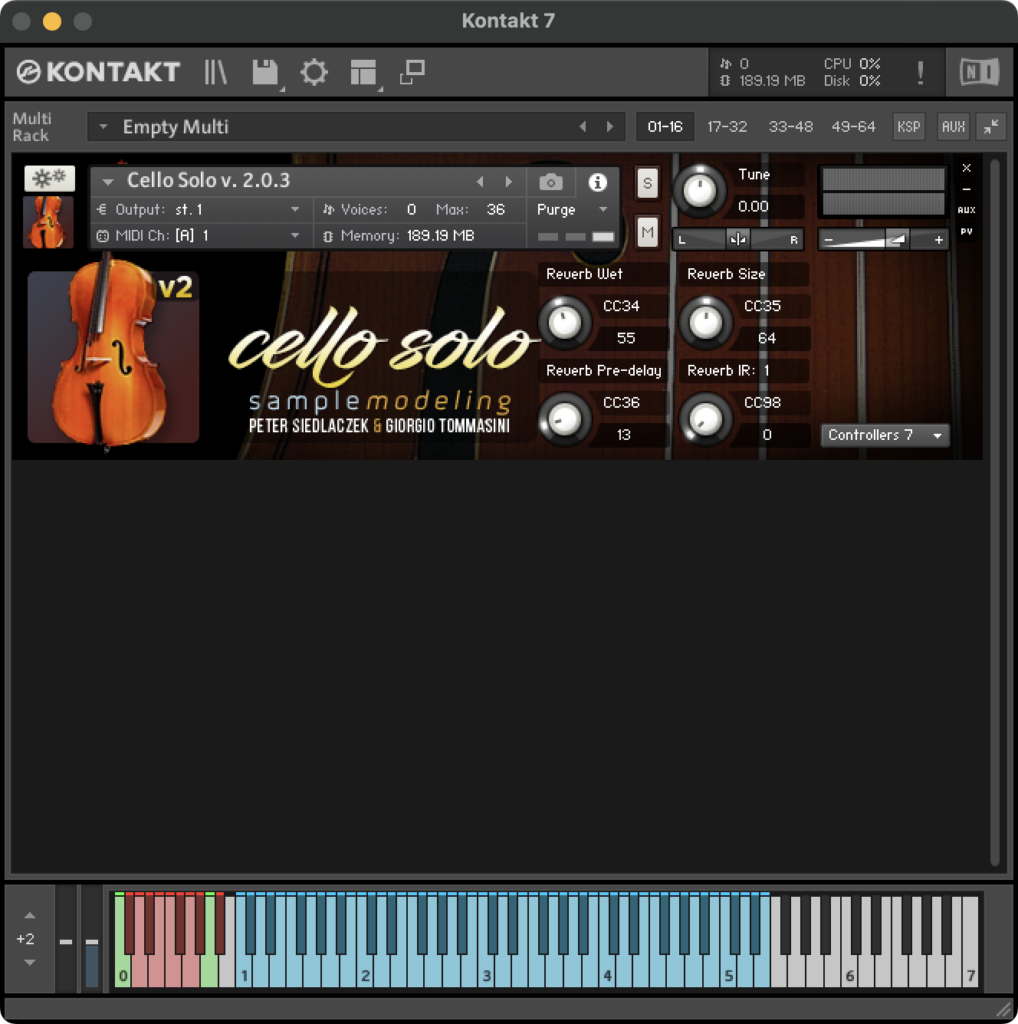Image resolution: width=1018 pixels, height=1024 pixels.
Task: Click the pitch bend wheel
Action: (66, 940)
